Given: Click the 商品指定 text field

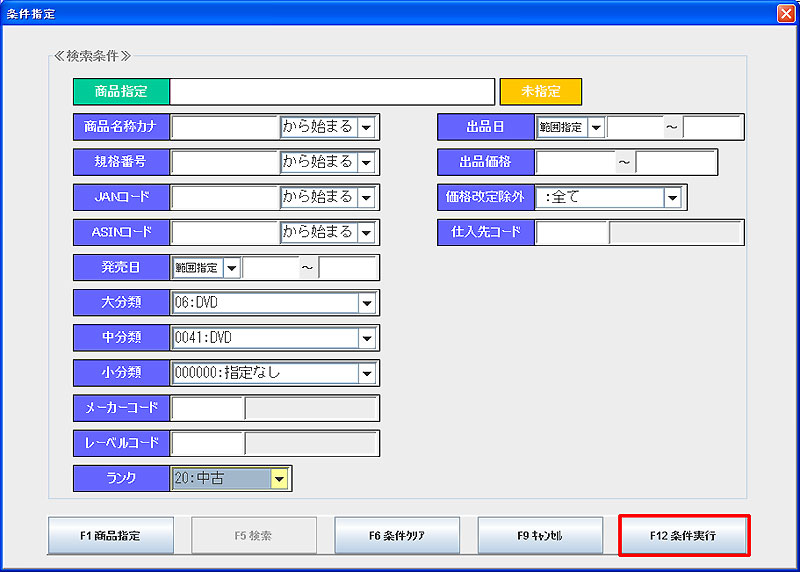Looking at the screenshot, I should coord(332,91).
